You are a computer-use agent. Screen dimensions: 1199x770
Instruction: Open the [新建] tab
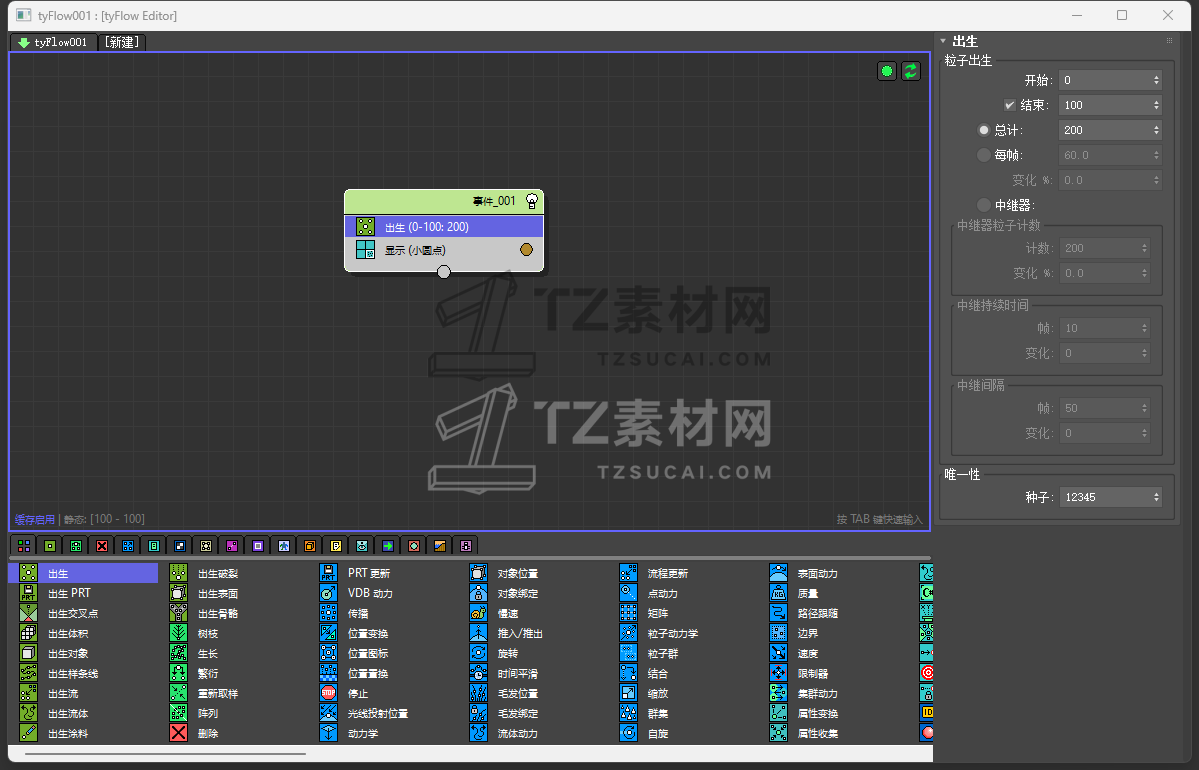tap(122, 43)
